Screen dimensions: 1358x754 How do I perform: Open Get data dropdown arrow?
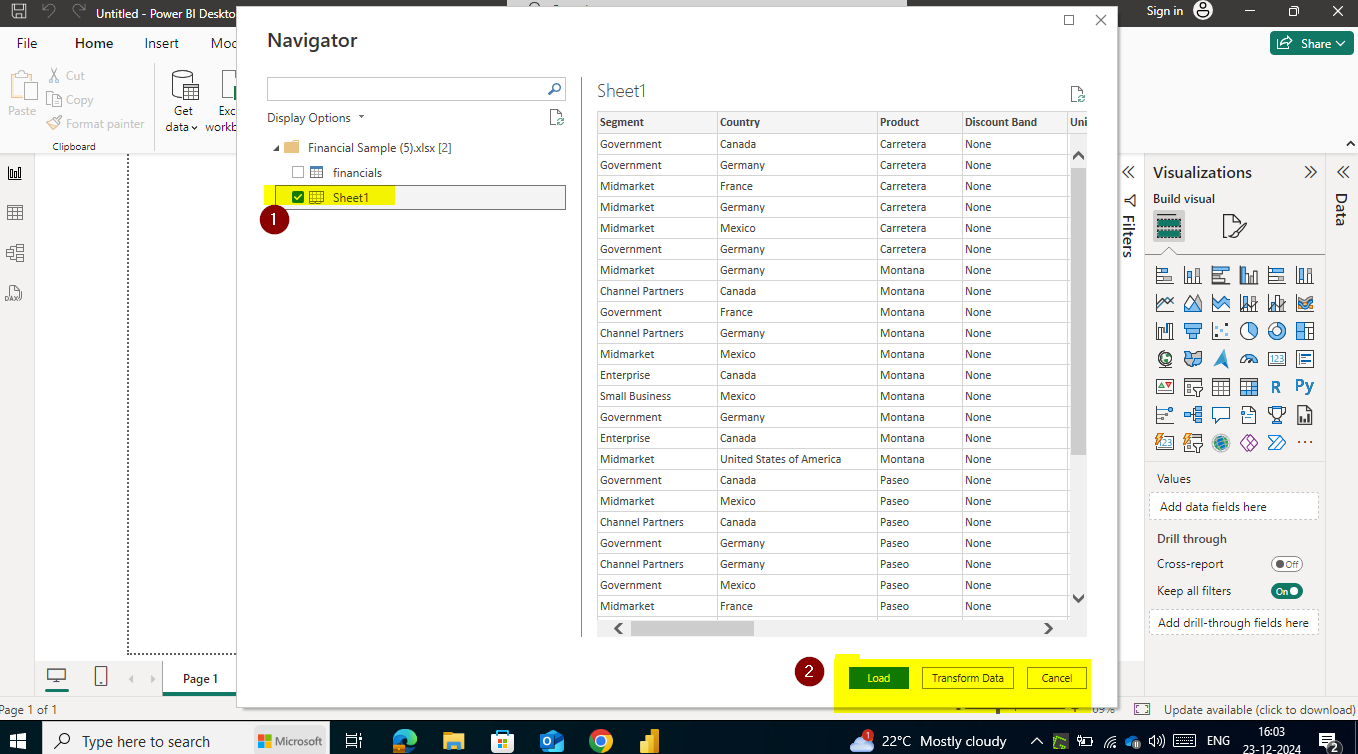pyautogui.click(x=196, y=127)
